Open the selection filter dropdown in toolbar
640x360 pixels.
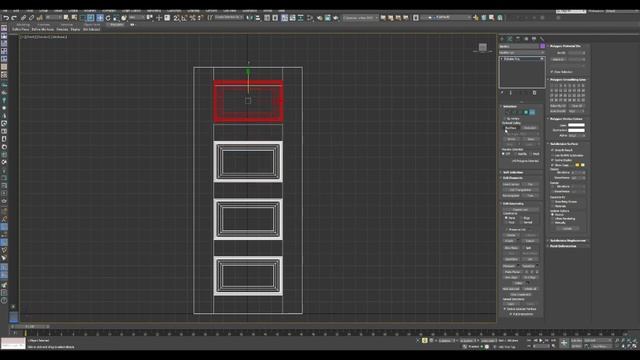(53, 18)
